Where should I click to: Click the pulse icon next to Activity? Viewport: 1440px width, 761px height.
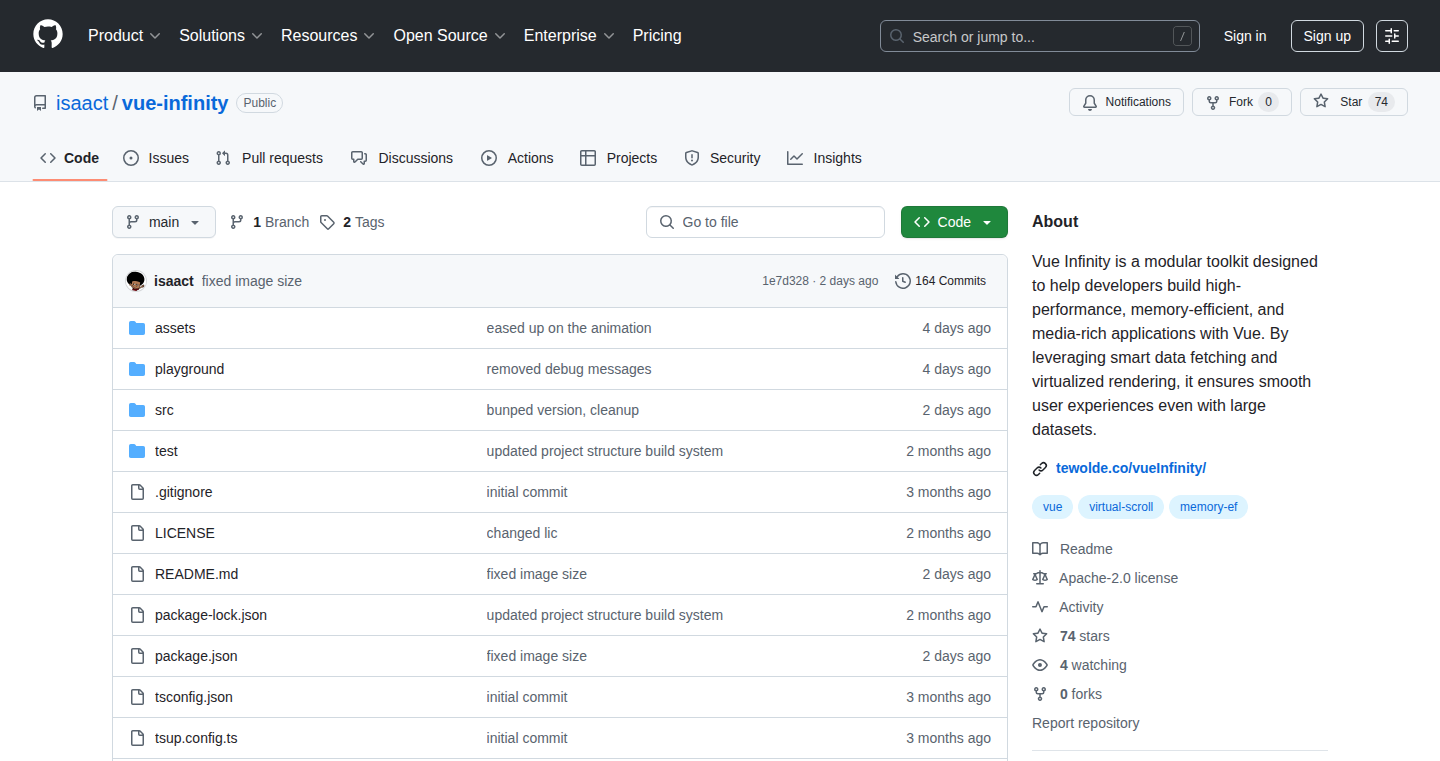[1040, 607]
